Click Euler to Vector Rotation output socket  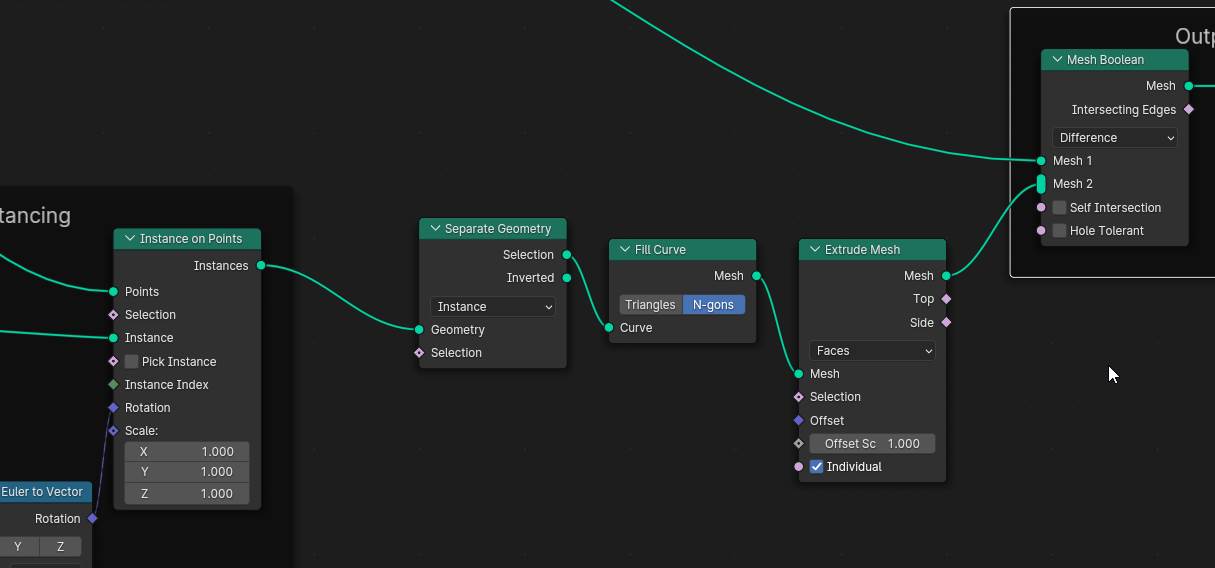point(92,519)
